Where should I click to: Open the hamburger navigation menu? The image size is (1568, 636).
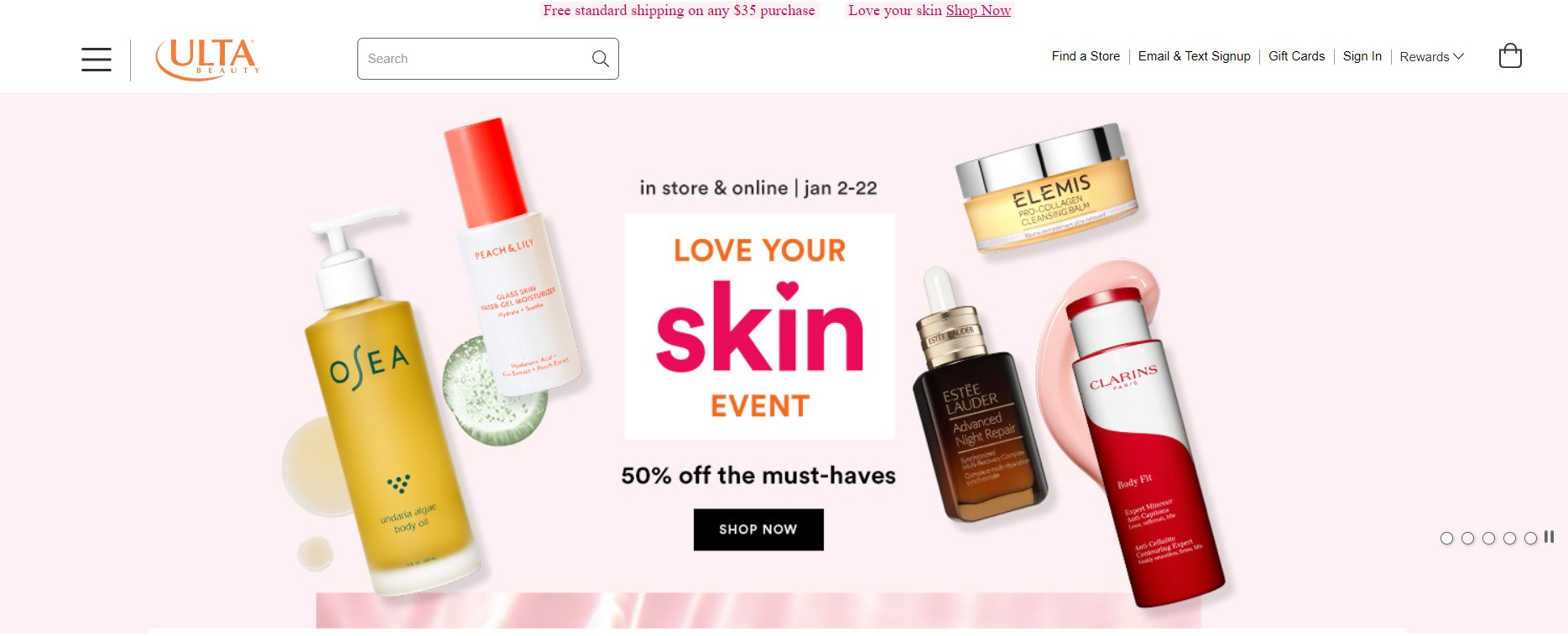click(x=96, y=60)
